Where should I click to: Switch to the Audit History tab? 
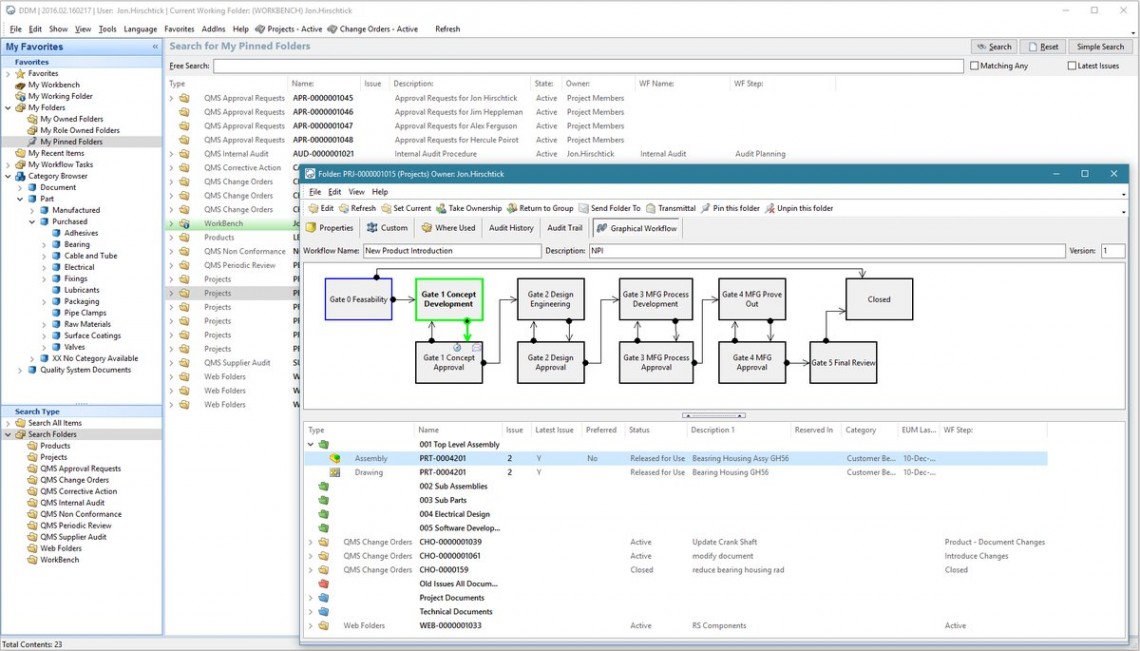coord(510,228)
